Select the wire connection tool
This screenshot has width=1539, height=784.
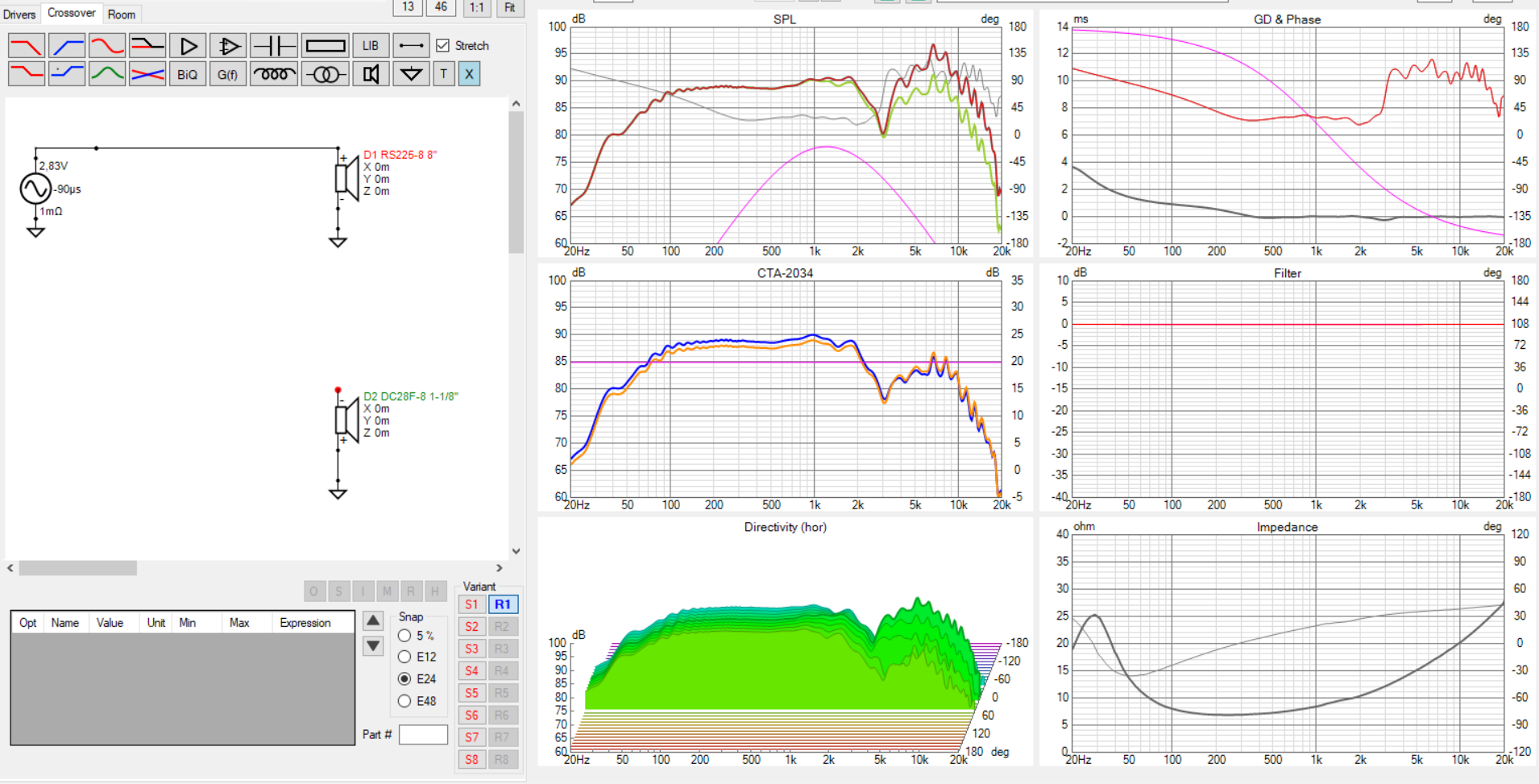[411, 46]
